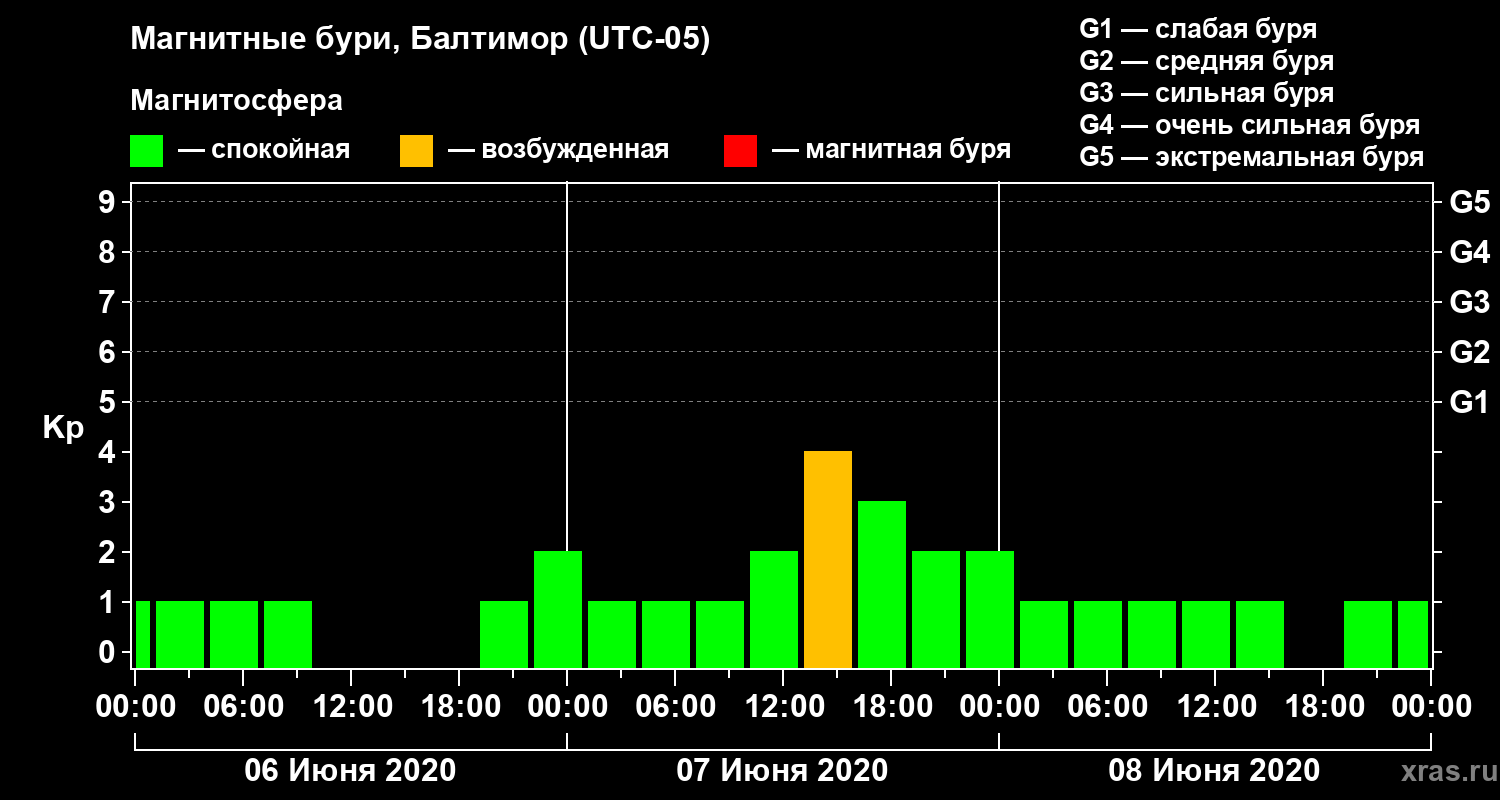The width and height of the screenshot is (1500, 800).
Task: Click the '07 Июня 2020' date label
Action: [x=782, y=771]
